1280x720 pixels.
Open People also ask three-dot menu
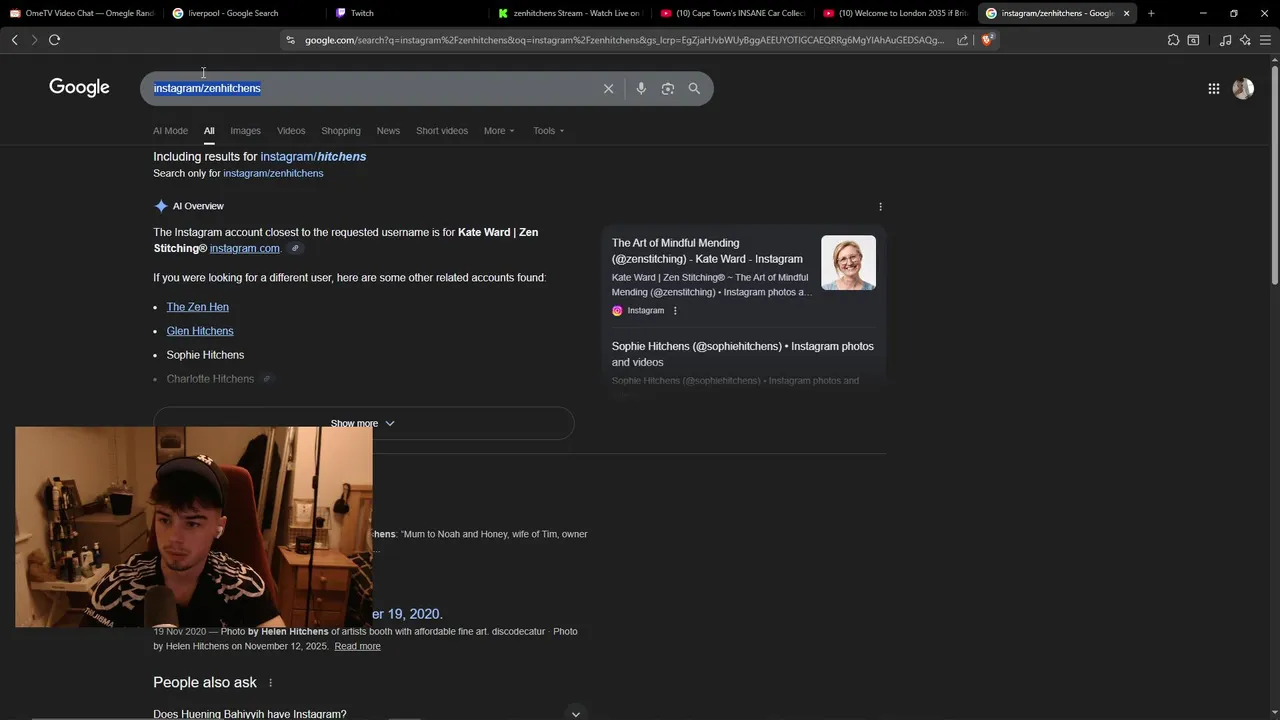[x=270, y=683]
